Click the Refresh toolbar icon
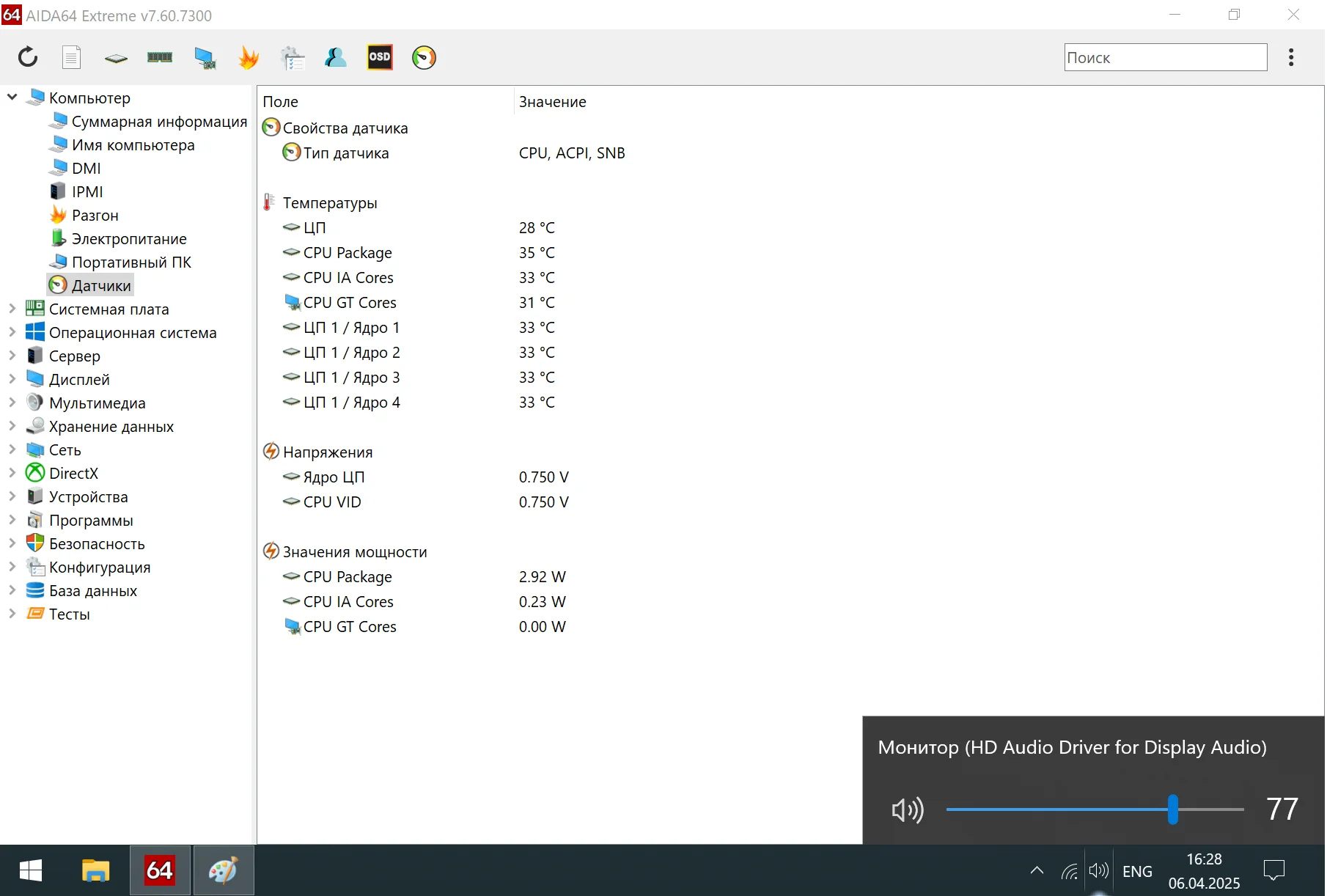Image resolution: width=1327 pixels, height=896 pixels. pyautogui.click(x=28, y=57)
